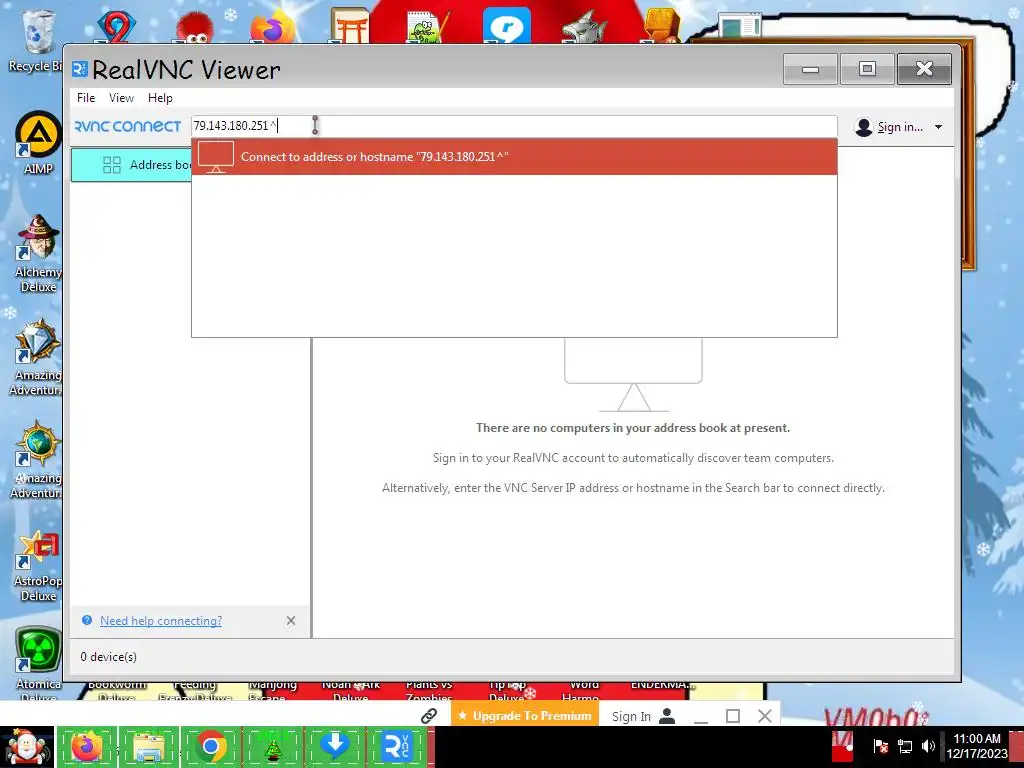This screenshot has width=1024, height=768.
Task: Click the Address book grid icon
Action: [112, 165]
